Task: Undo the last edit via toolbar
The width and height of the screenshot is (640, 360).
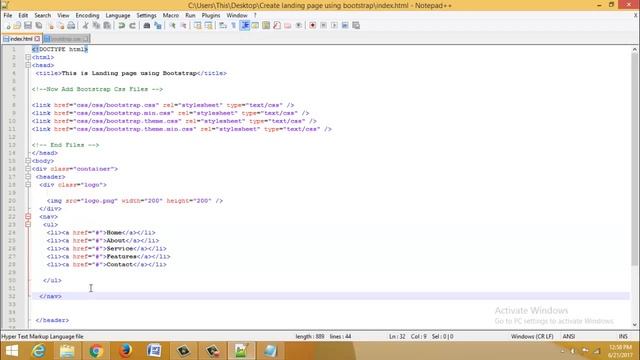Action: pyautogui.click(x=122, y=25)
